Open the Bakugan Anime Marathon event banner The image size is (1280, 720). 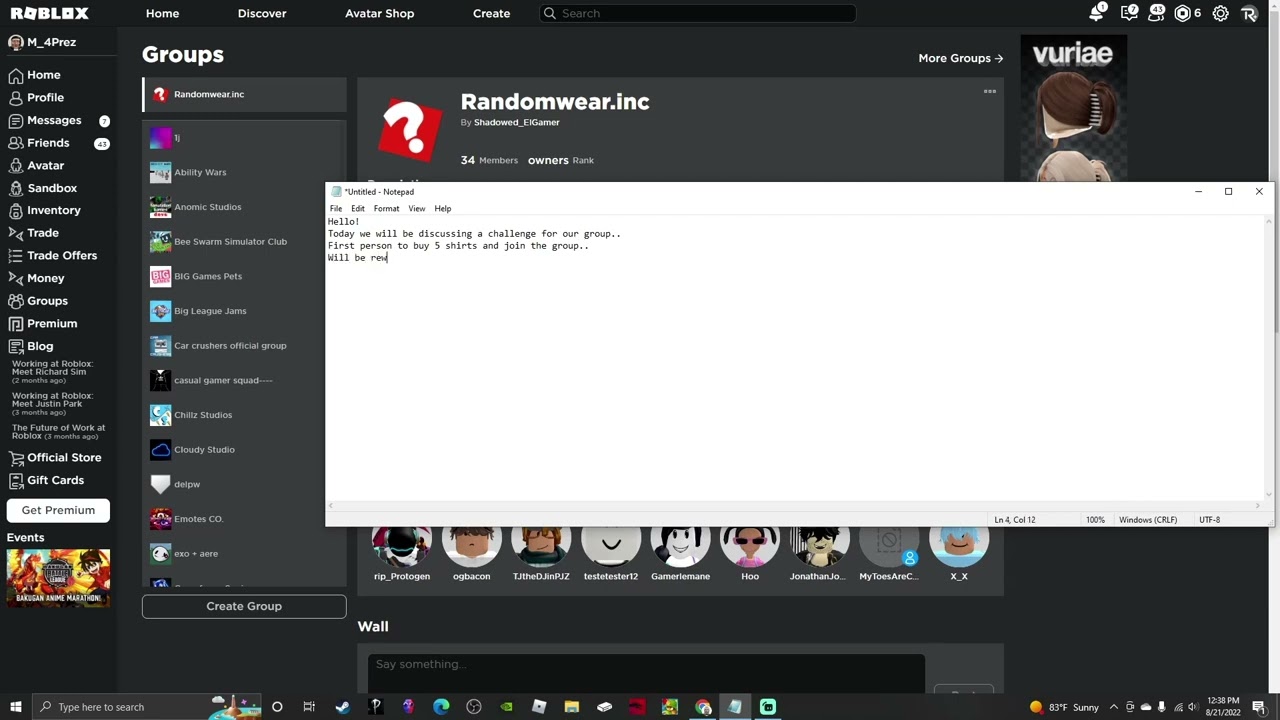[x=58, y=578]
